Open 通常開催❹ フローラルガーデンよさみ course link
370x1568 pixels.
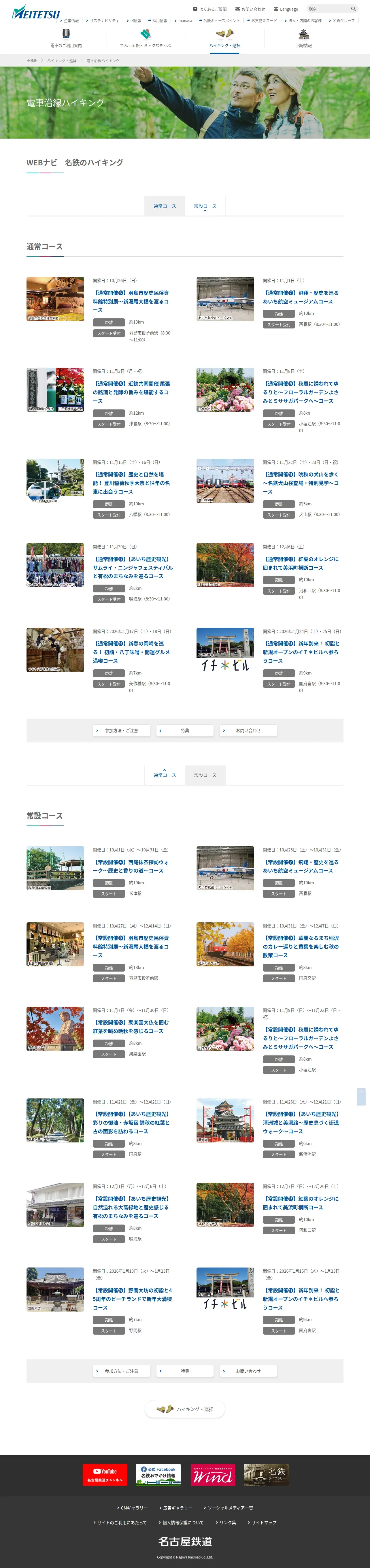pyautogui.click(x=301, y=392)
